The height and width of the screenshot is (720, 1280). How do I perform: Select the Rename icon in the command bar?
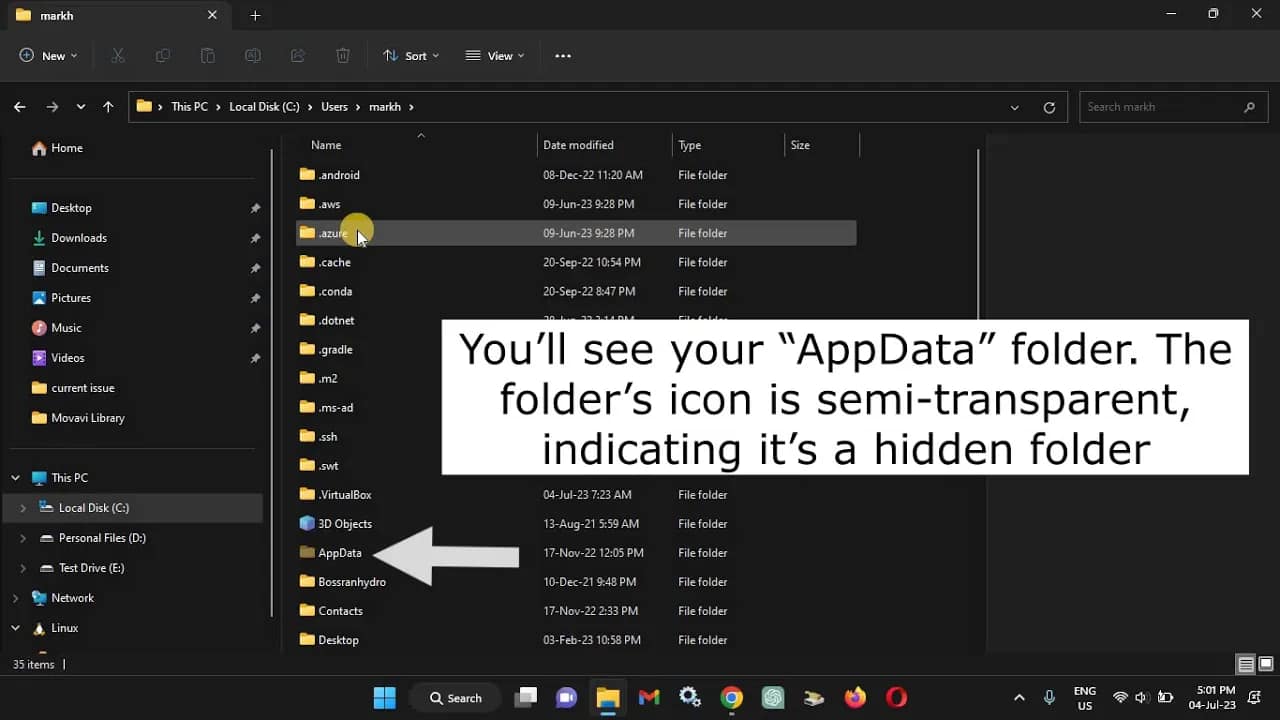(x=252, y=55)
